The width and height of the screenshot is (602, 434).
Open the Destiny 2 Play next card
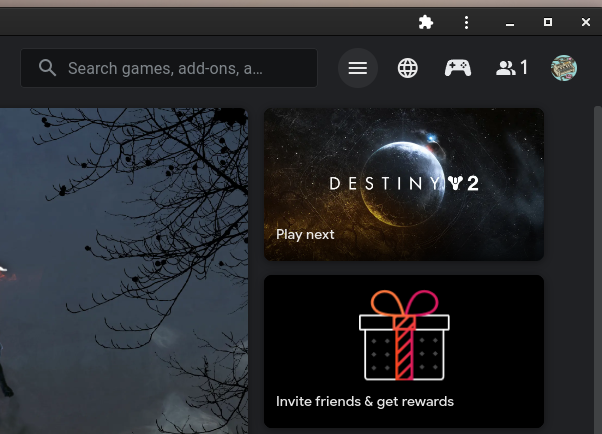click(404, 184)
